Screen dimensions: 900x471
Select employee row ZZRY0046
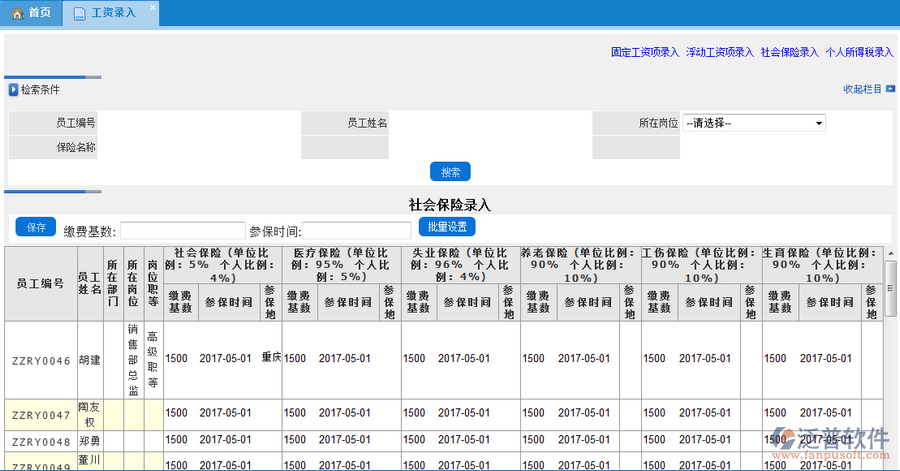[x=41, y=360]
